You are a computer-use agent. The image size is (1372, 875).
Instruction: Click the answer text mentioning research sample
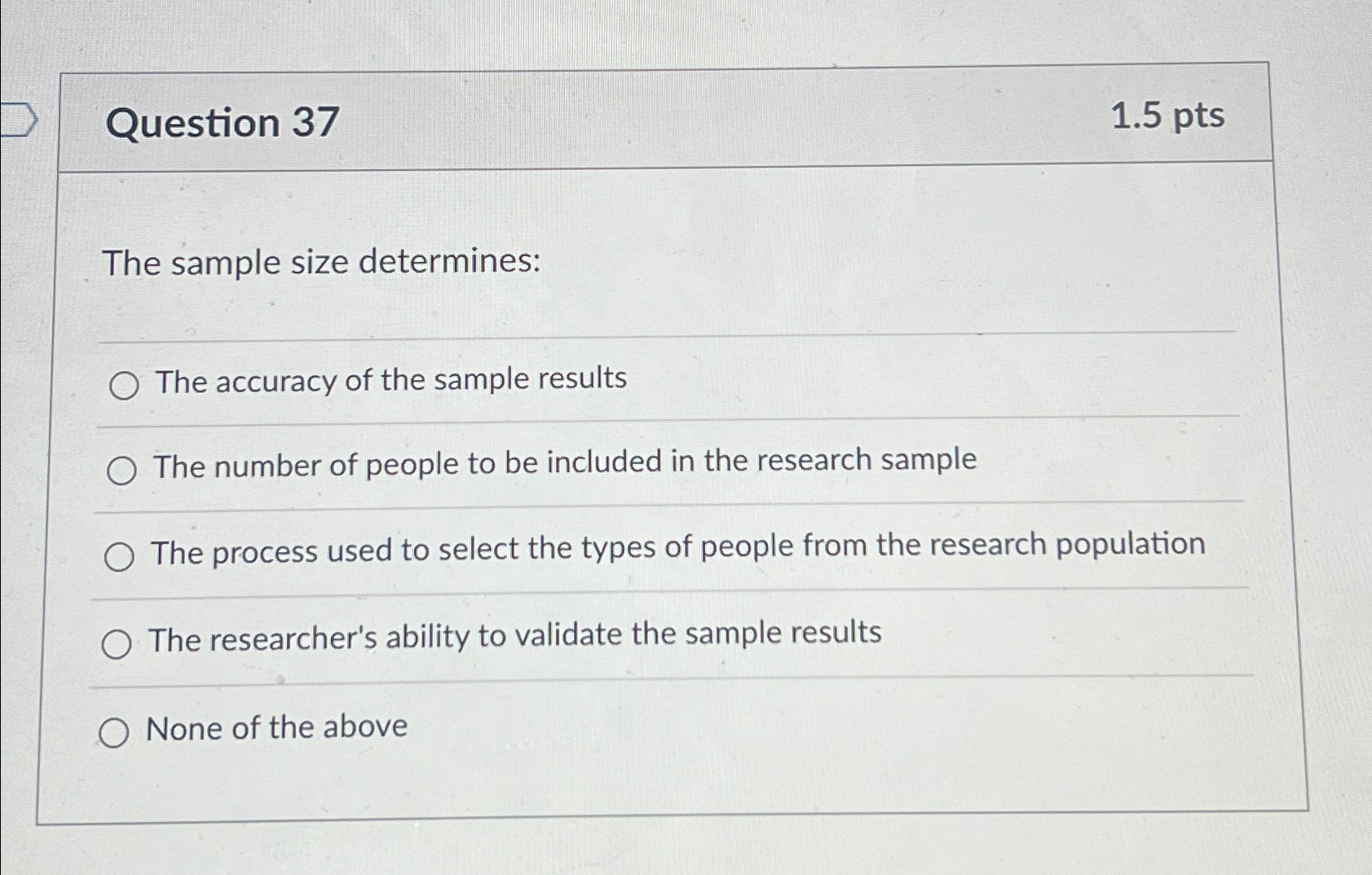[564, 464]
